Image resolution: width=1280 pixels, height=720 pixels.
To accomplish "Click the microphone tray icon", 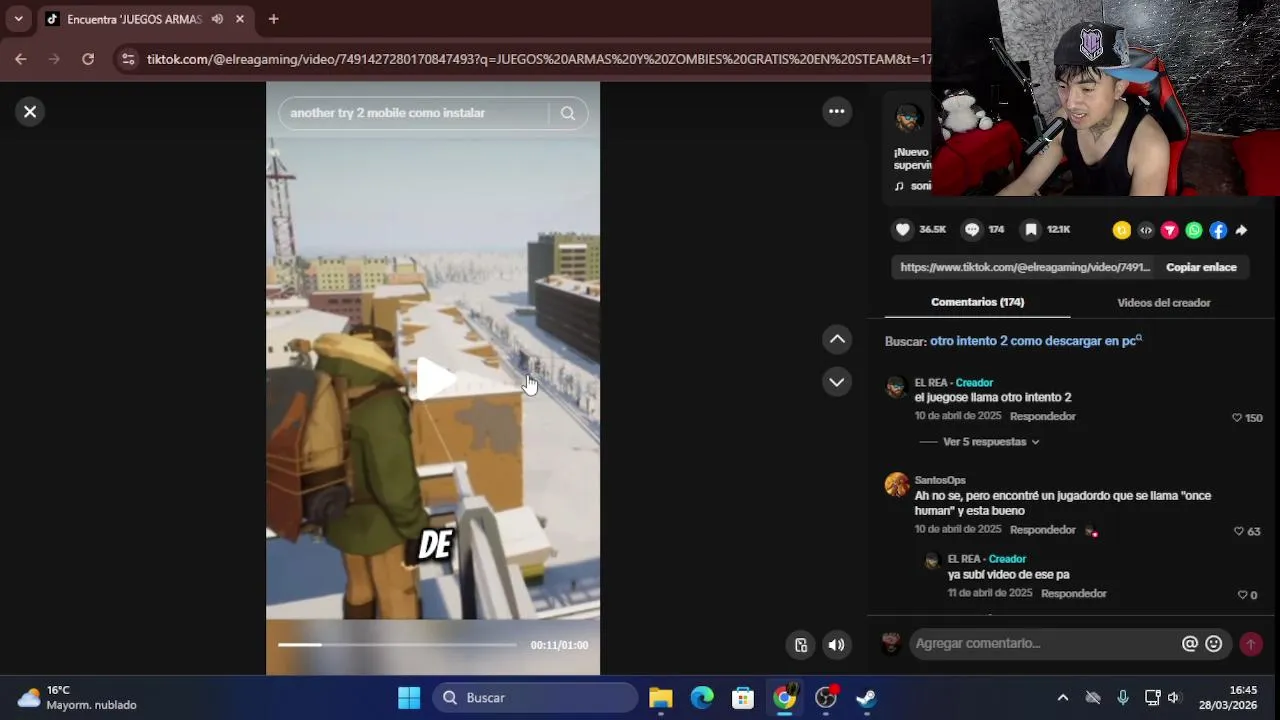I will [x=1123, y=698].
